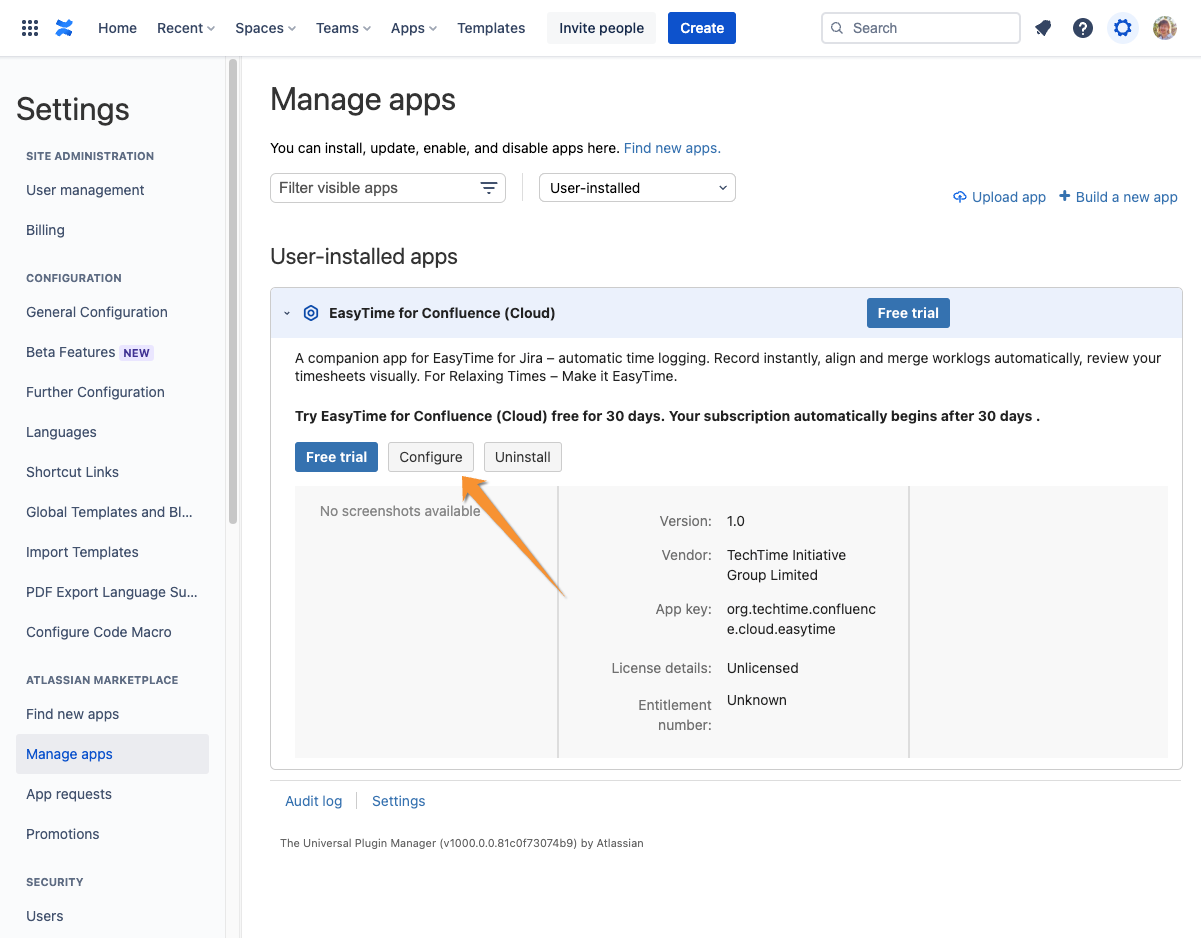Follow the 'Find new apps.' link in description
This screenshot has width=1201, height=938.
click(672, 148)
